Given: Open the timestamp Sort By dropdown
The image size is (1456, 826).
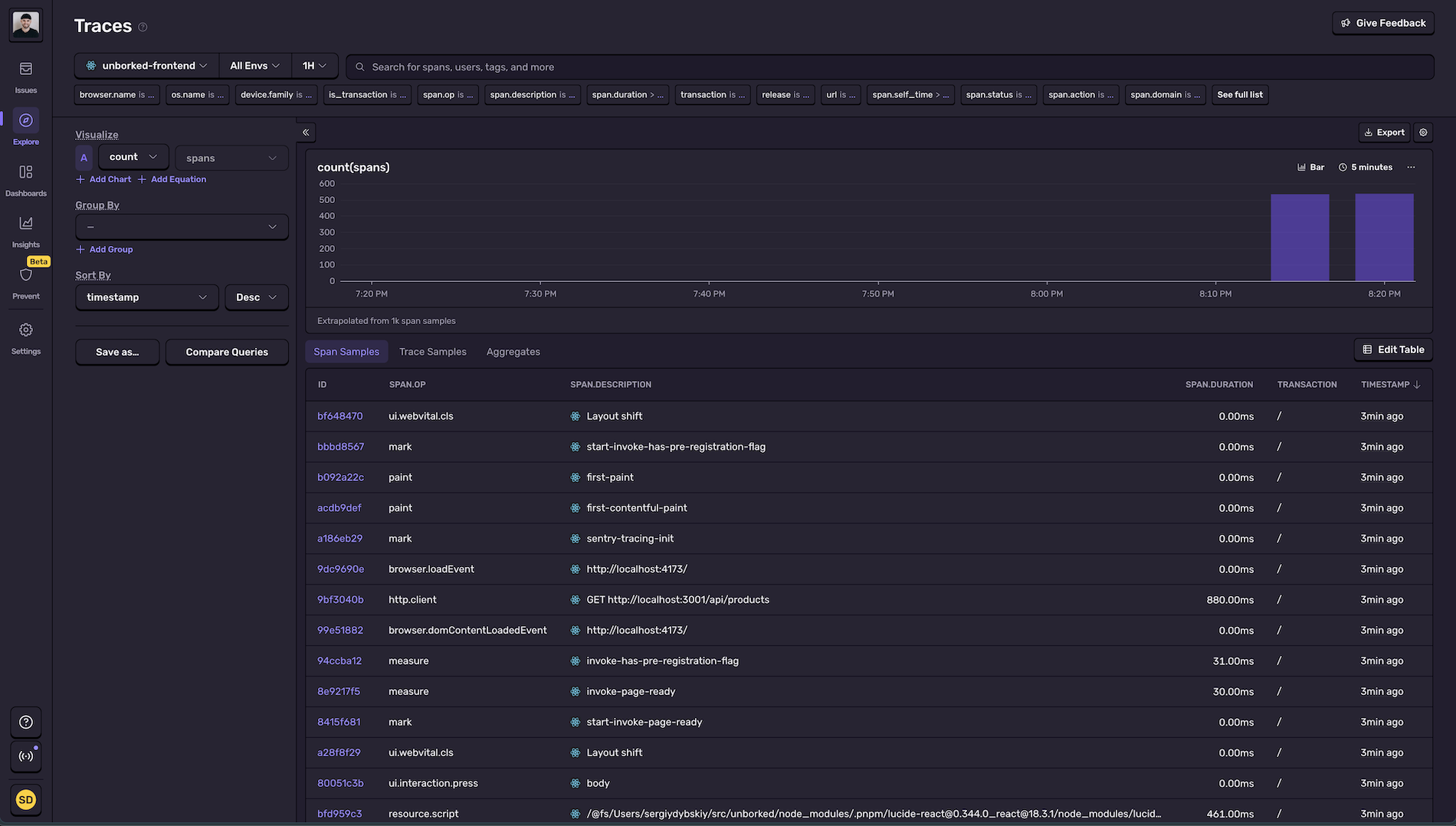Looking at the screenshot, I should [x=146, y=297].
